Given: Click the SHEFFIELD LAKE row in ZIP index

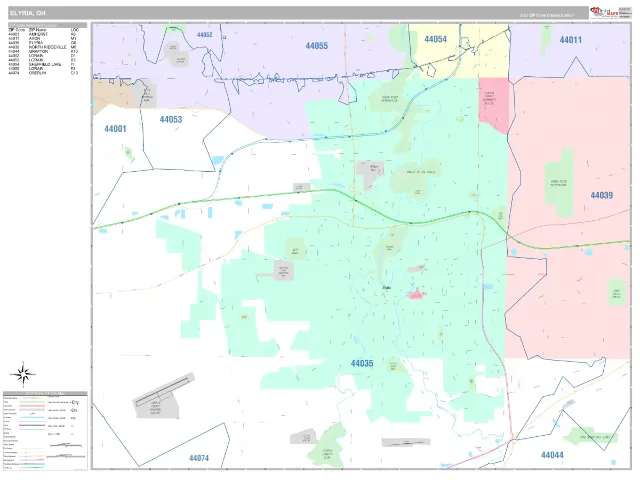Looking at the screenshot, I should (x=43, y=64).
